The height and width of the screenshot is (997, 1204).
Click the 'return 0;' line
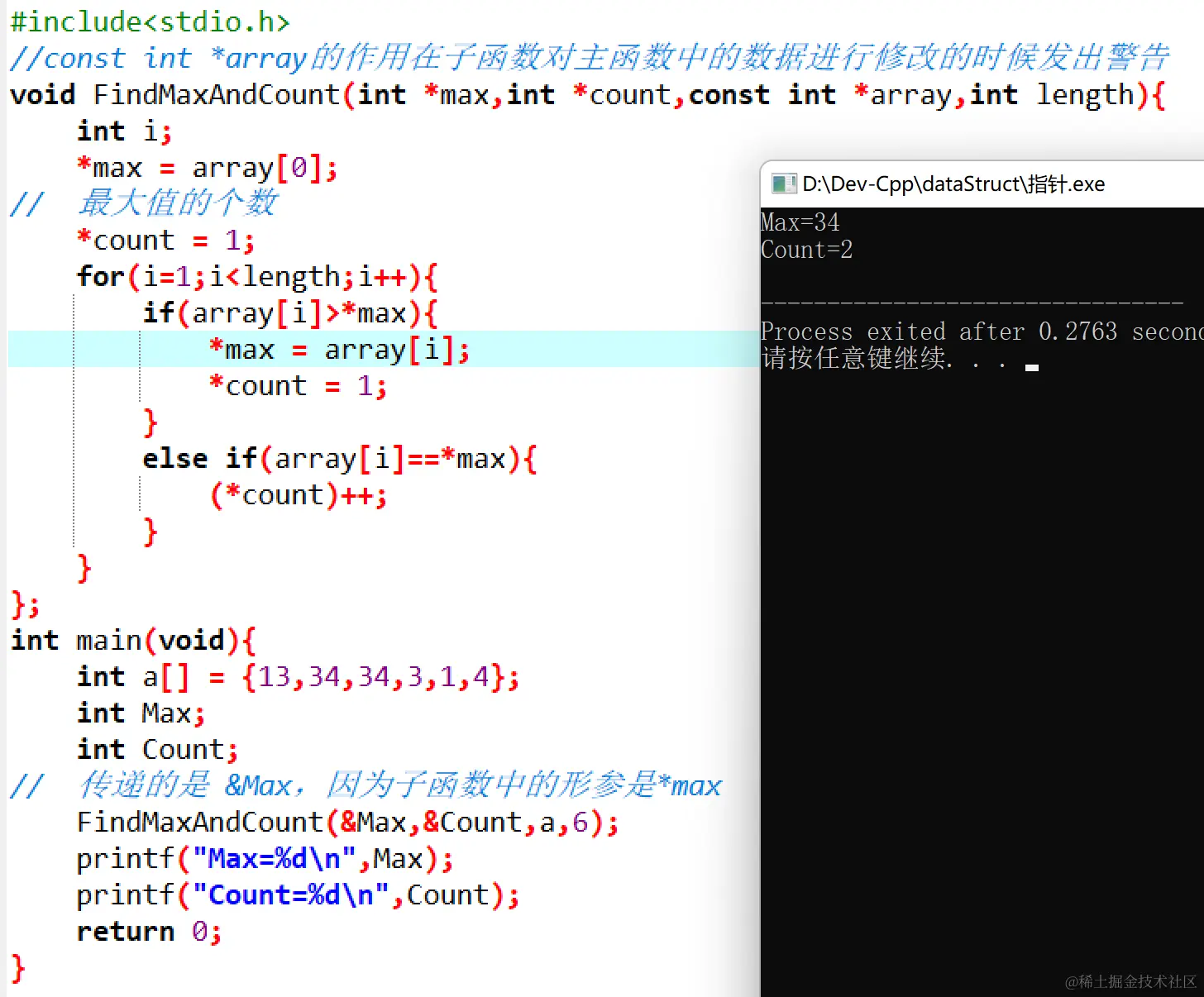click(149, 932)
